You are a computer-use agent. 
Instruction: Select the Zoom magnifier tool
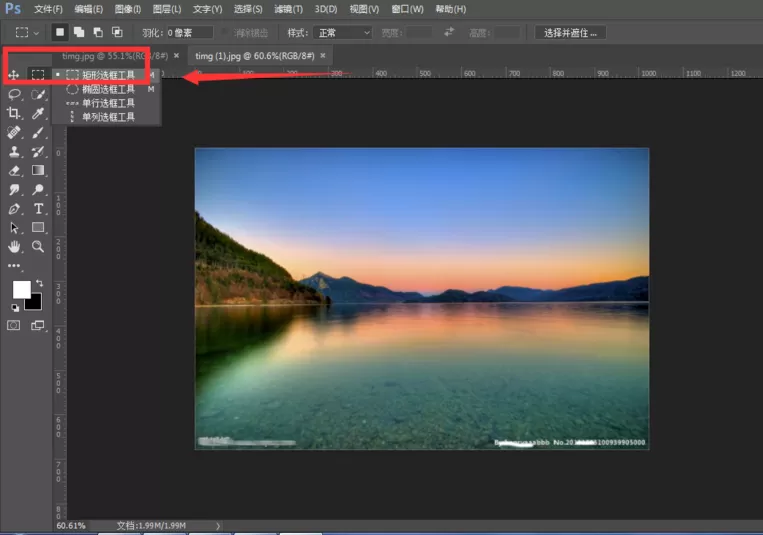(38, 246)
